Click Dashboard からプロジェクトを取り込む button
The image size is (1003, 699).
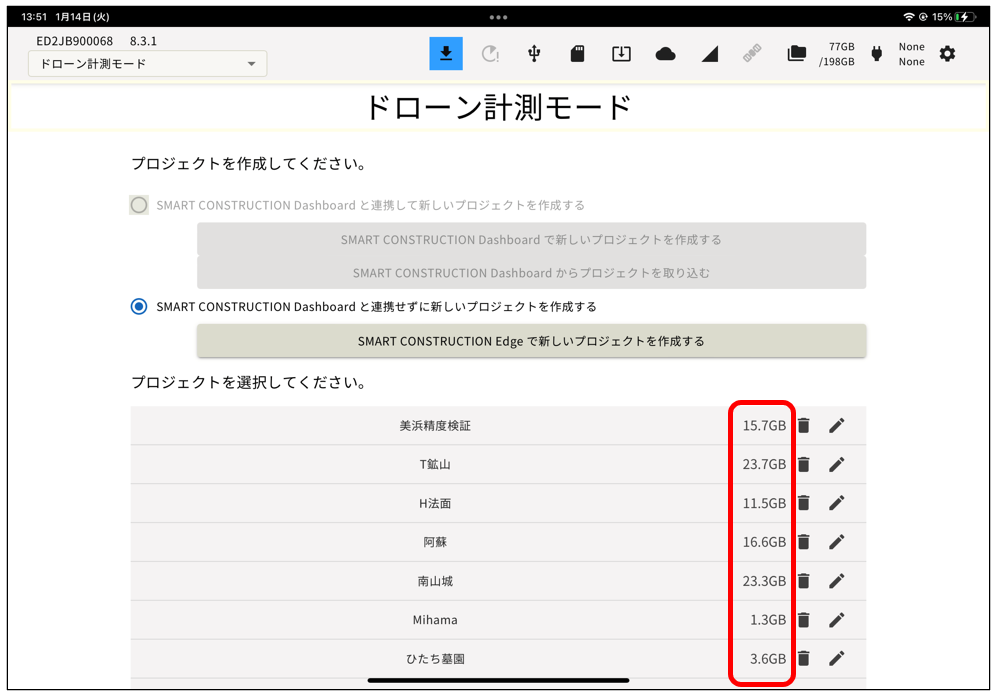tap(531, 273)
